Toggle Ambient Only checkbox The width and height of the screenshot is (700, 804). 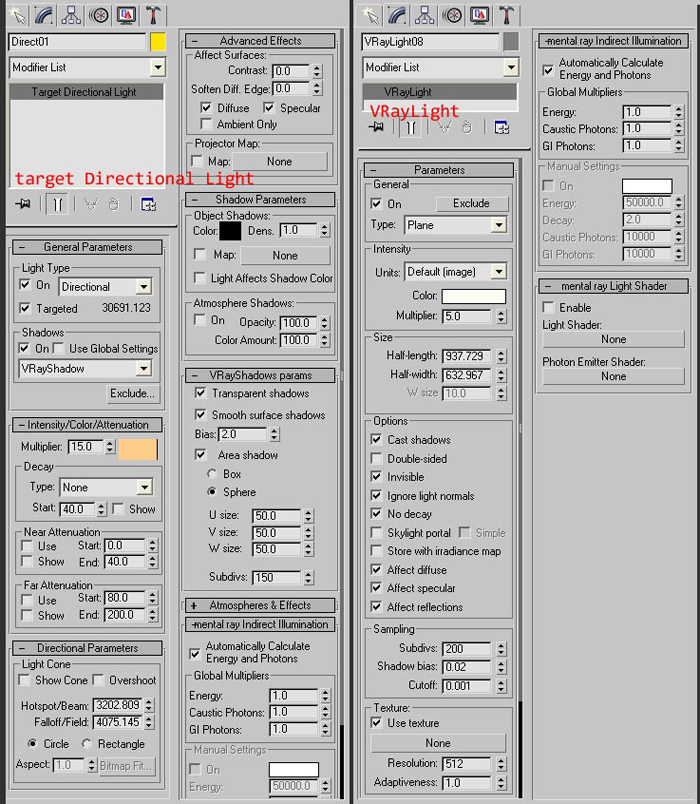click(x=206, y=124)
